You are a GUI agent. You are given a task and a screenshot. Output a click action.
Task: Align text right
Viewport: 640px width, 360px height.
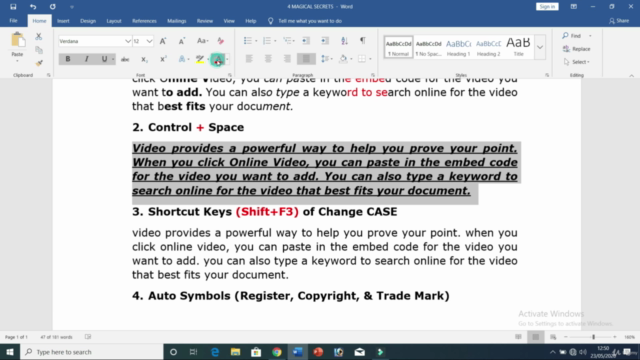pyautogui.click(x=287, y=59)
